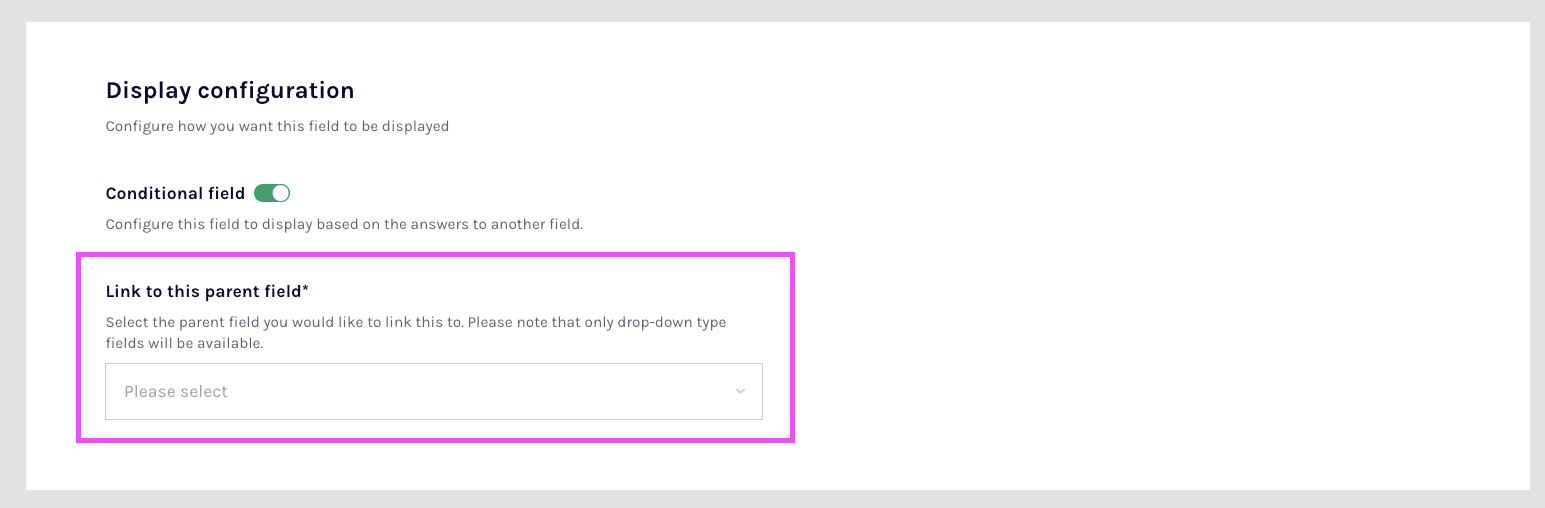This screenshot has height=508, width=1545.
Task: Click the word 'Display' in the heading
Action: (x=148, y=90)
